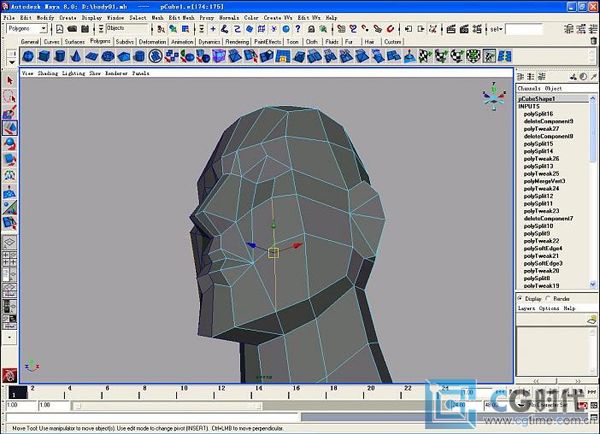Viewport: 600px width, 434px height.
Task: Open the viewport Panels menu
Action: pyautogui.click(x=141, y=73)
